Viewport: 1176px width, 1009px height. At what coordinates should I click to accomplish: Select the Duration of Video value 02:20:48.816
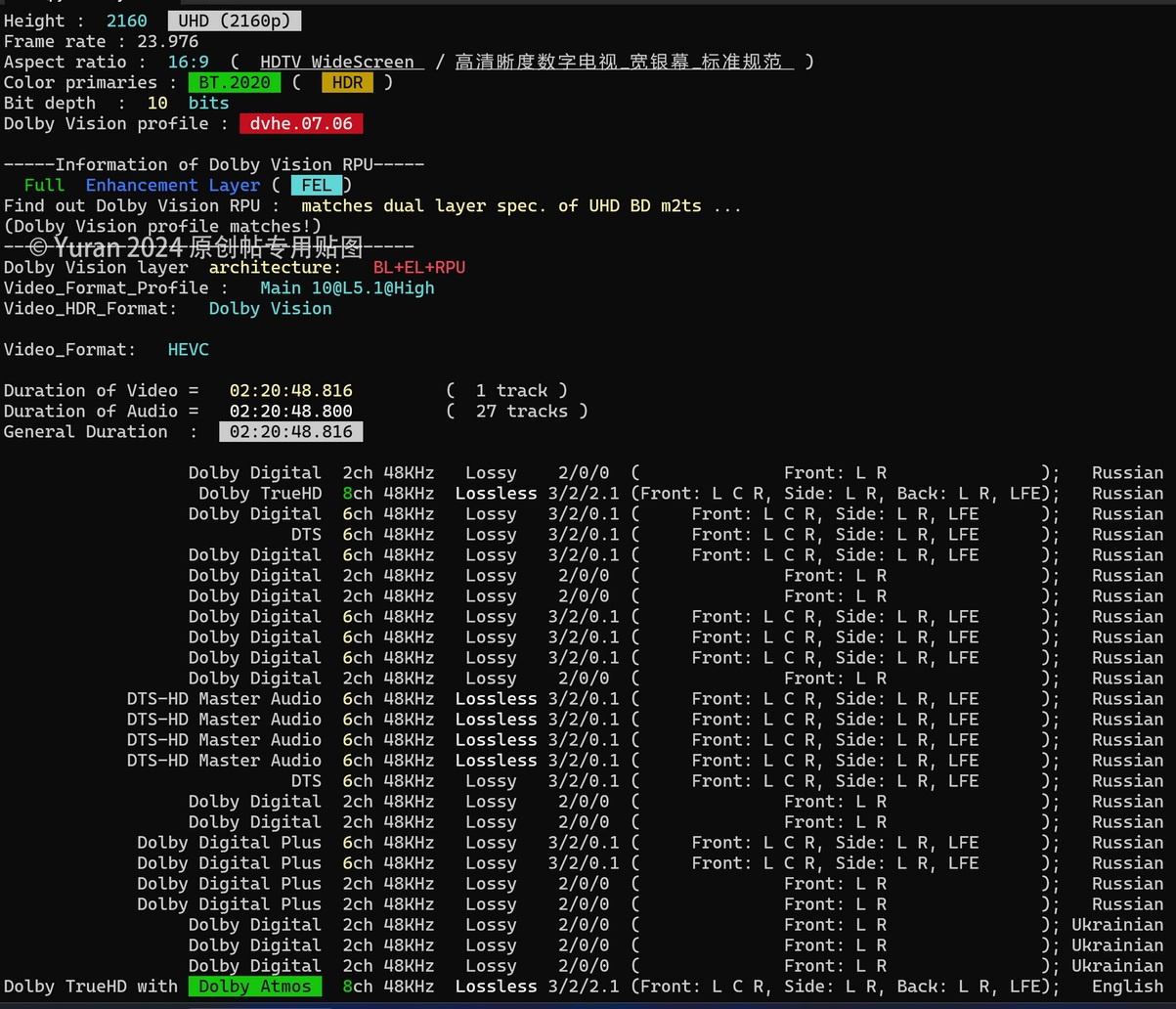tap(291, 390)
